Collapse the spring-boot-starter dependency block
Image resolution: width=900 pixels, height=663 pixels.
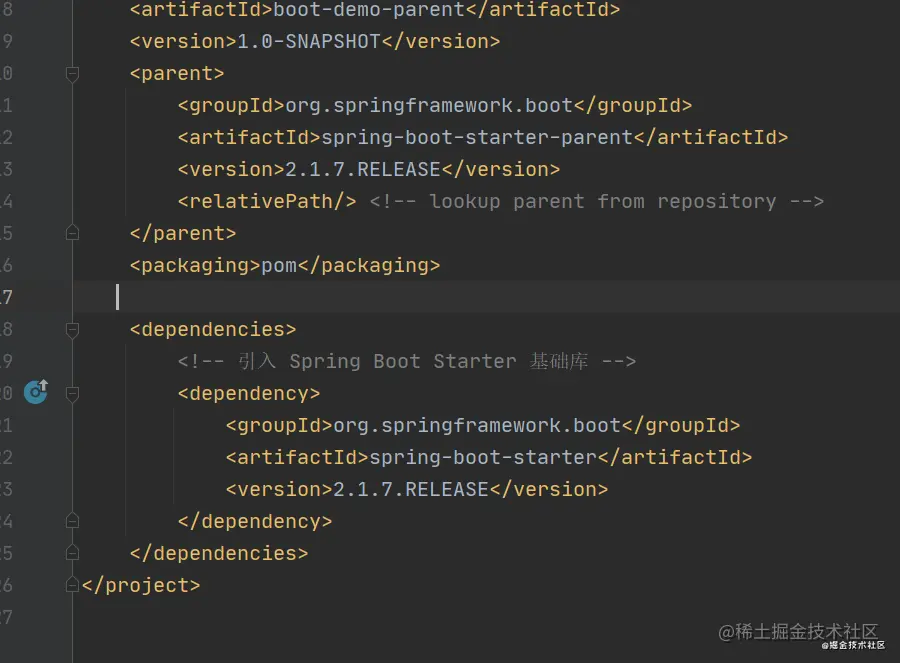pyautogui.click(x=71, y=393)
